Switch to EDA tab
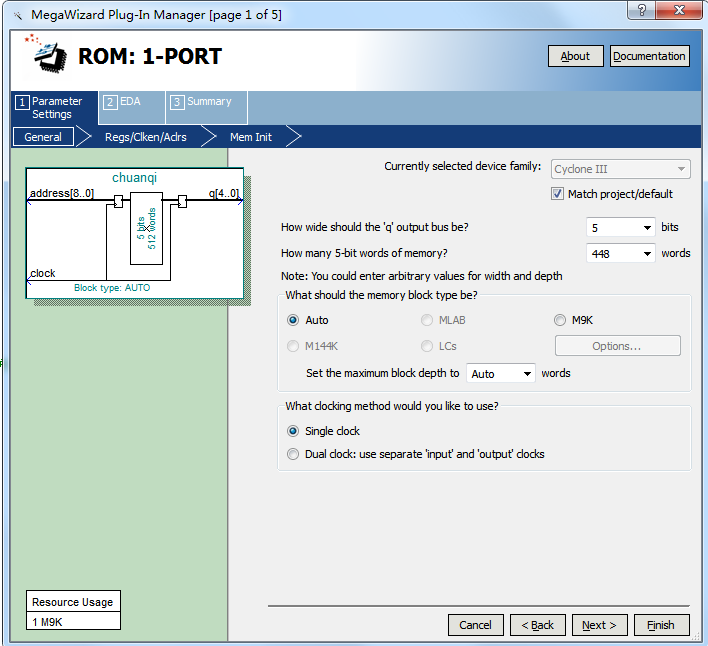This screenshot has width=708, height=646. click(x=132, y=102)
